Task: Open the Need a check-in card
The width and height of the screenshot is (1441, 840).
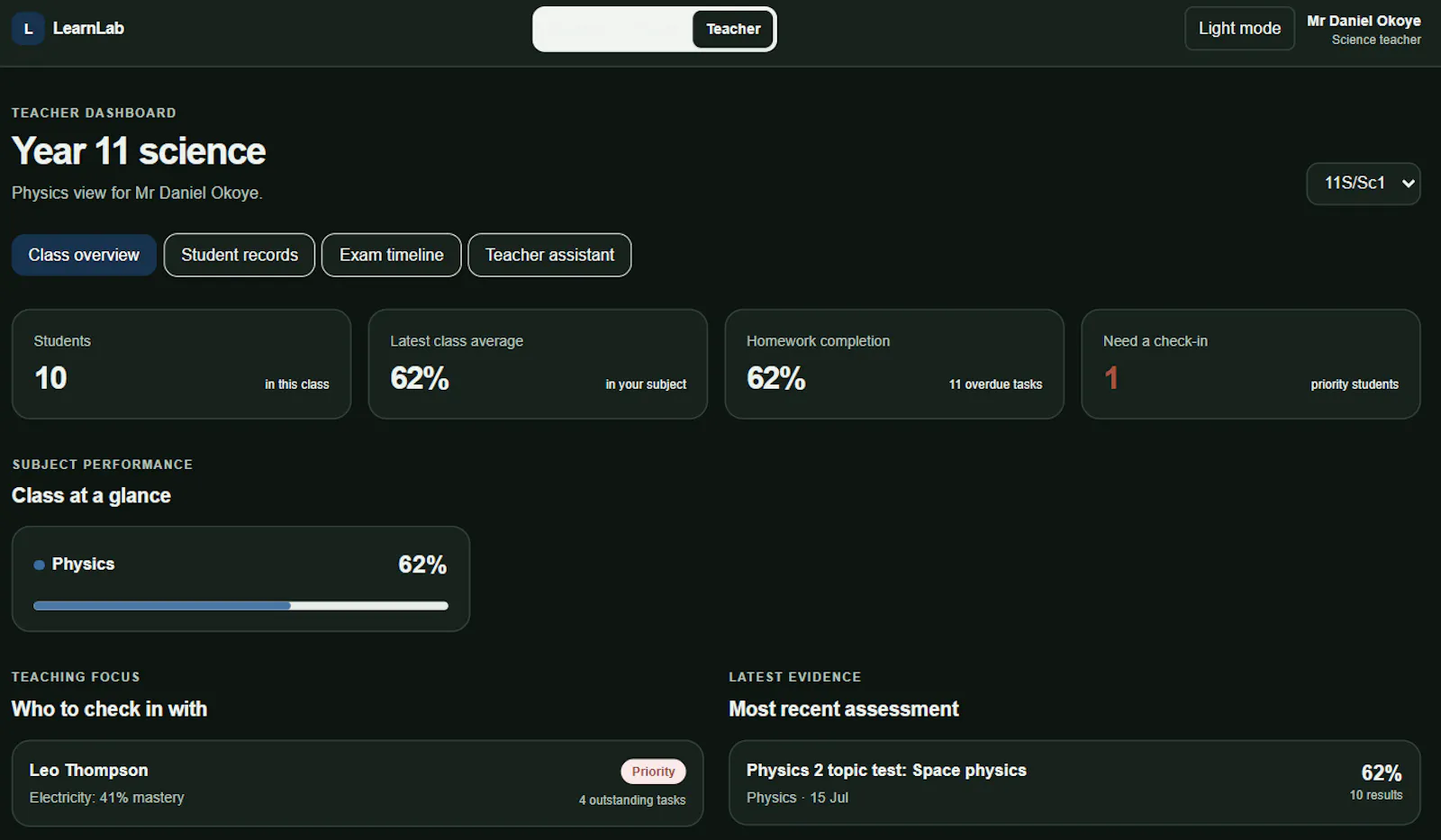Action: pyautogui.click(x=1251, y=364)
